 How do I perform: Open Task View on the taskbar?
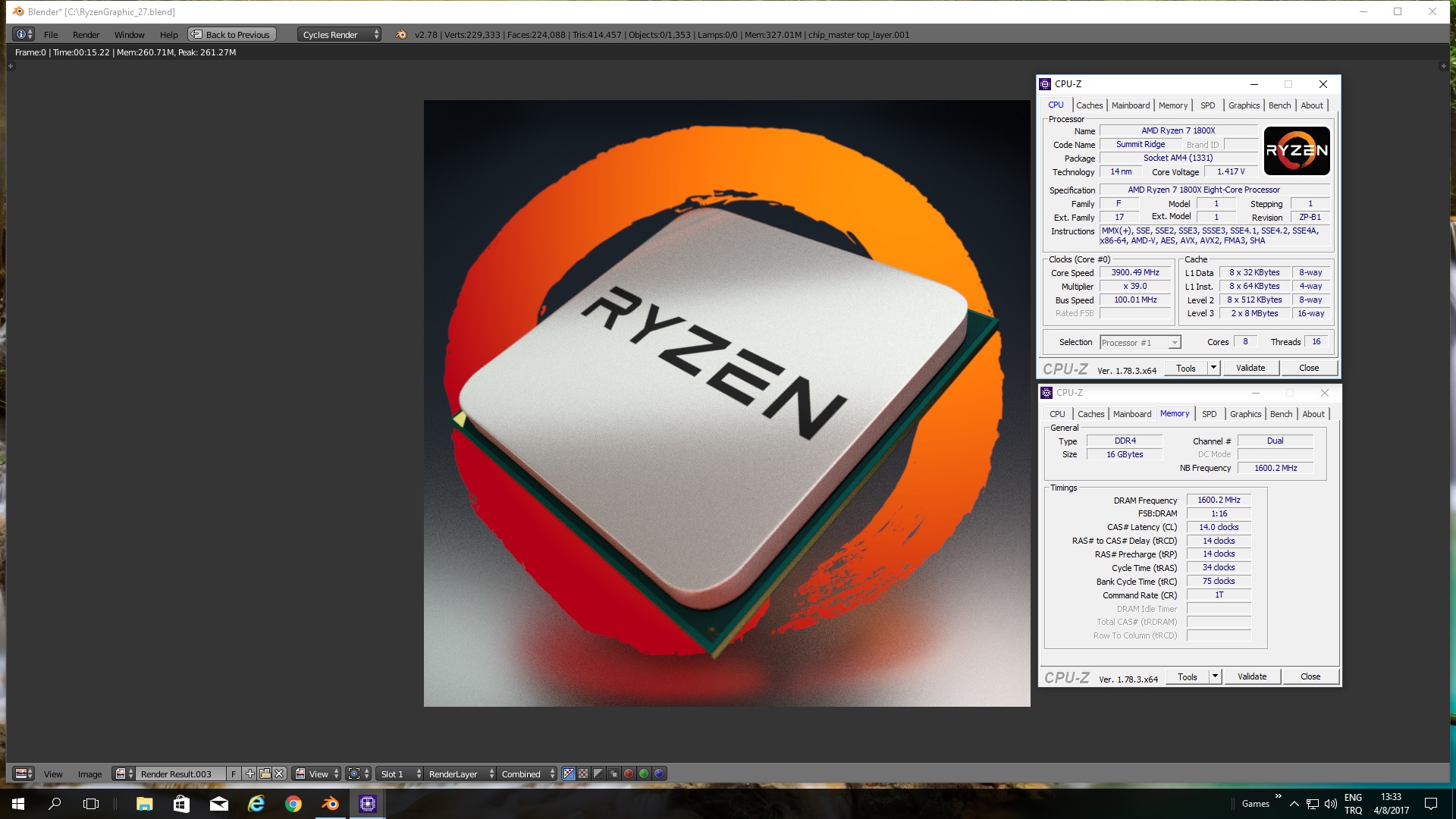pyautogui.click(x=91, y=804)
